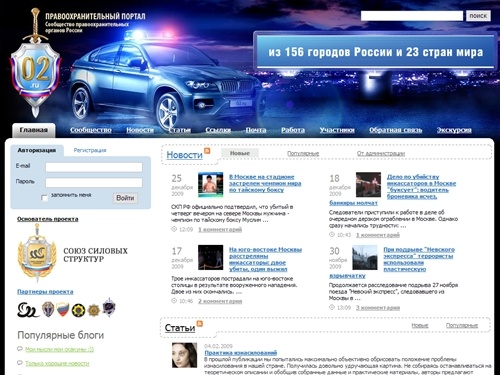Open Основатель проекта link
The image size is (500, 375).
pos(48,219)
